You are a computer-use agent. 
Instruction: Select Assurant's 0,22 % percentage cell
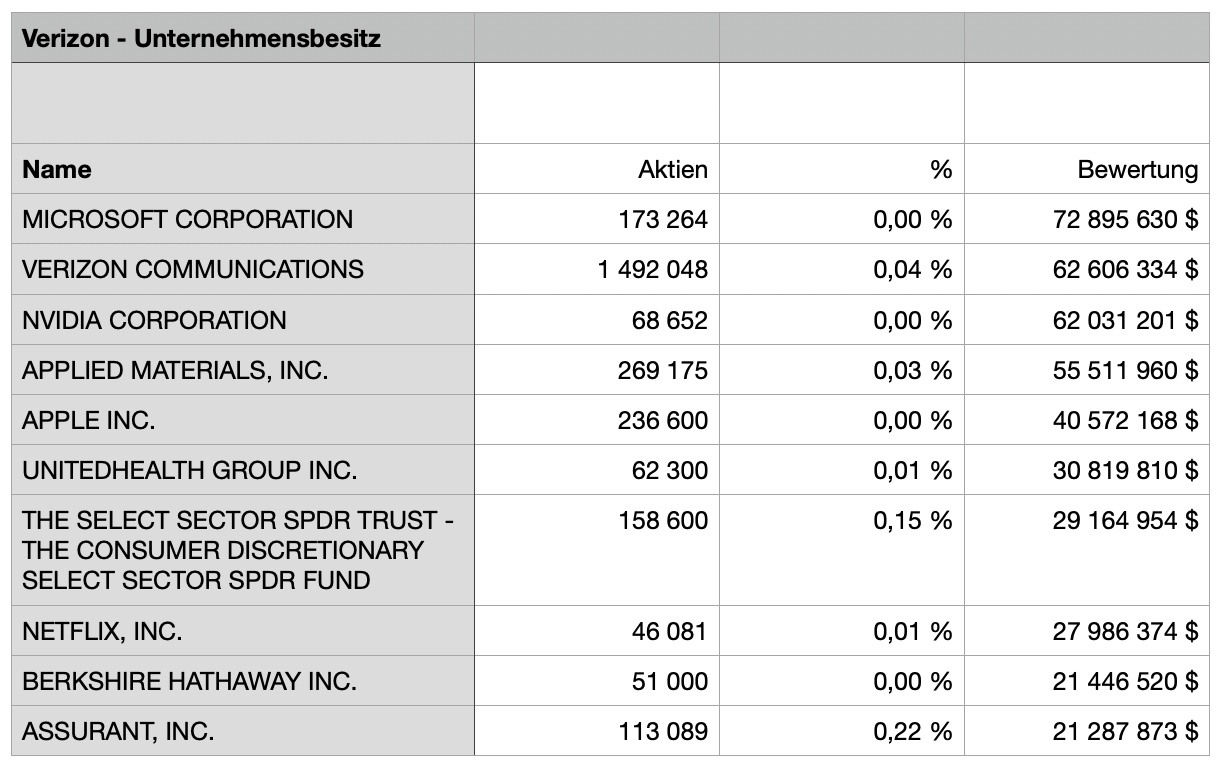[x=912, y=732]
